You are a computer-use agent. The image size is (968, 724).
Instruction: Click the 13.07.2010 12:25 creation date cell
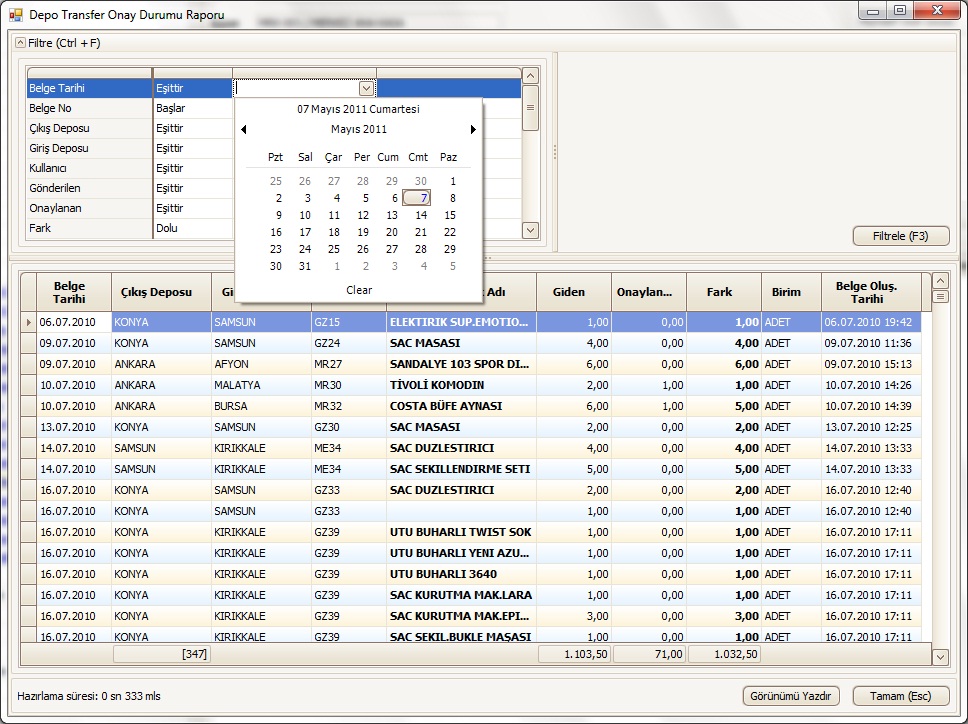point(871,427)
